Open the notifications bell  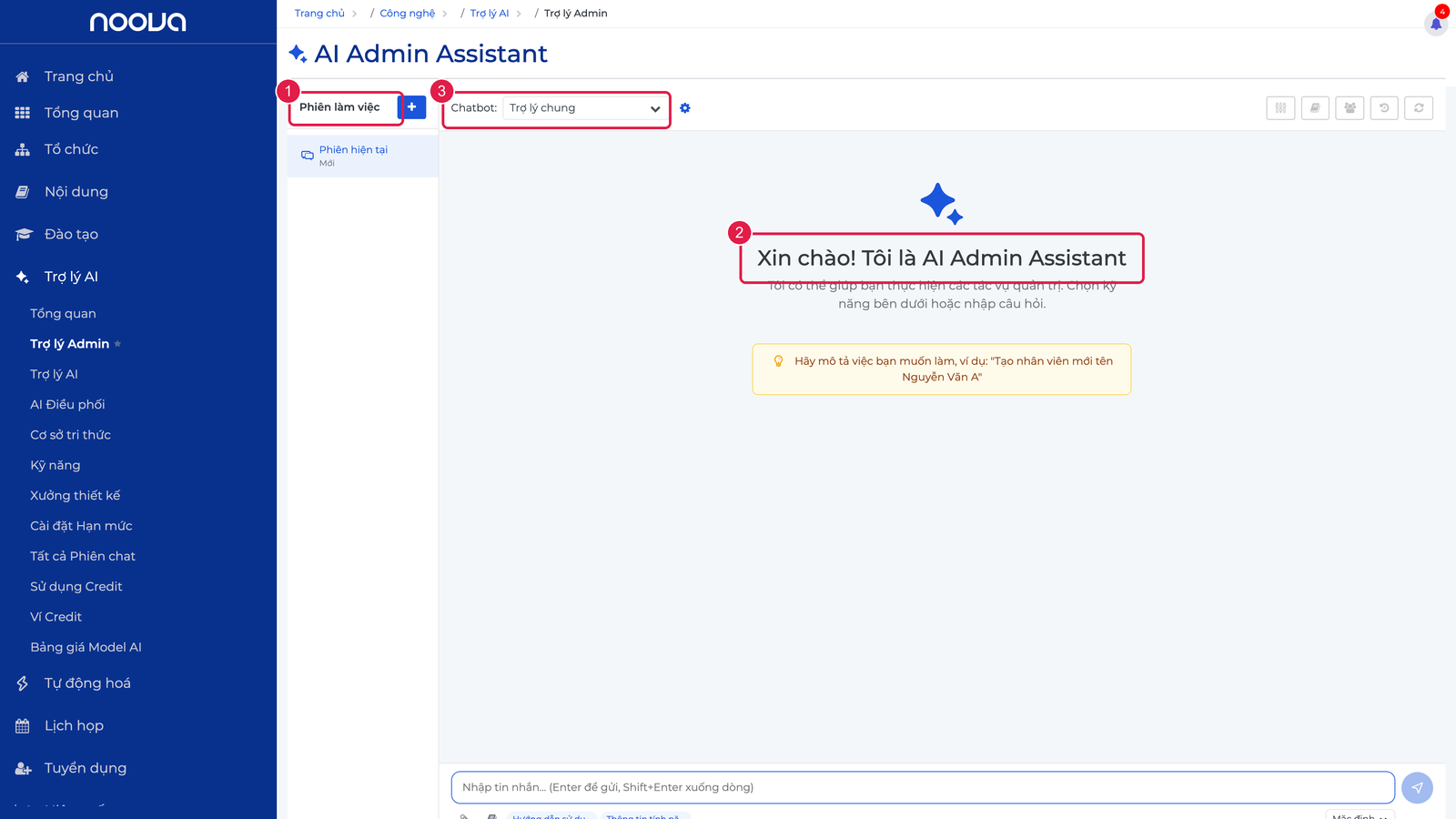click(x=1436, y=24)
